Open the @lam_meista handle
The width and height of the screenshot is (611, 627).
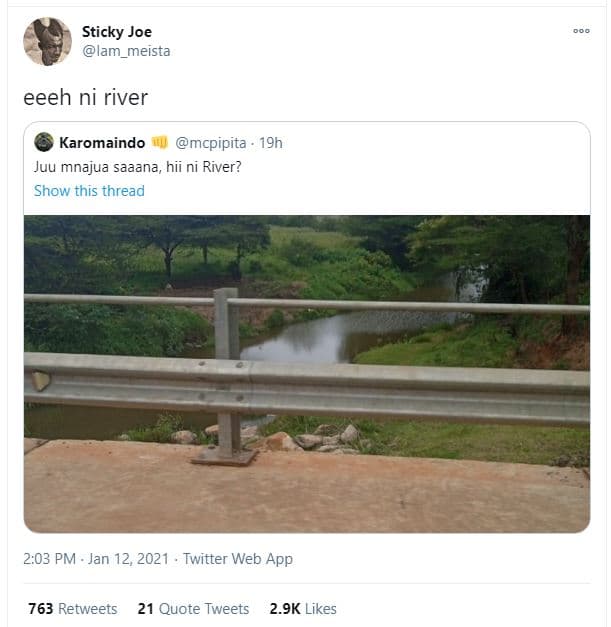tap(126, 50)
